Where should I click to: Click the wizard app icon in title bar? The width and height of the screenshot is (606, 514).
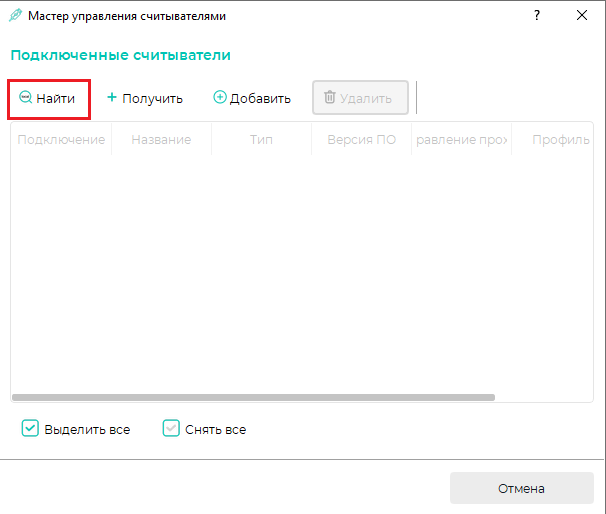(15, 15)
